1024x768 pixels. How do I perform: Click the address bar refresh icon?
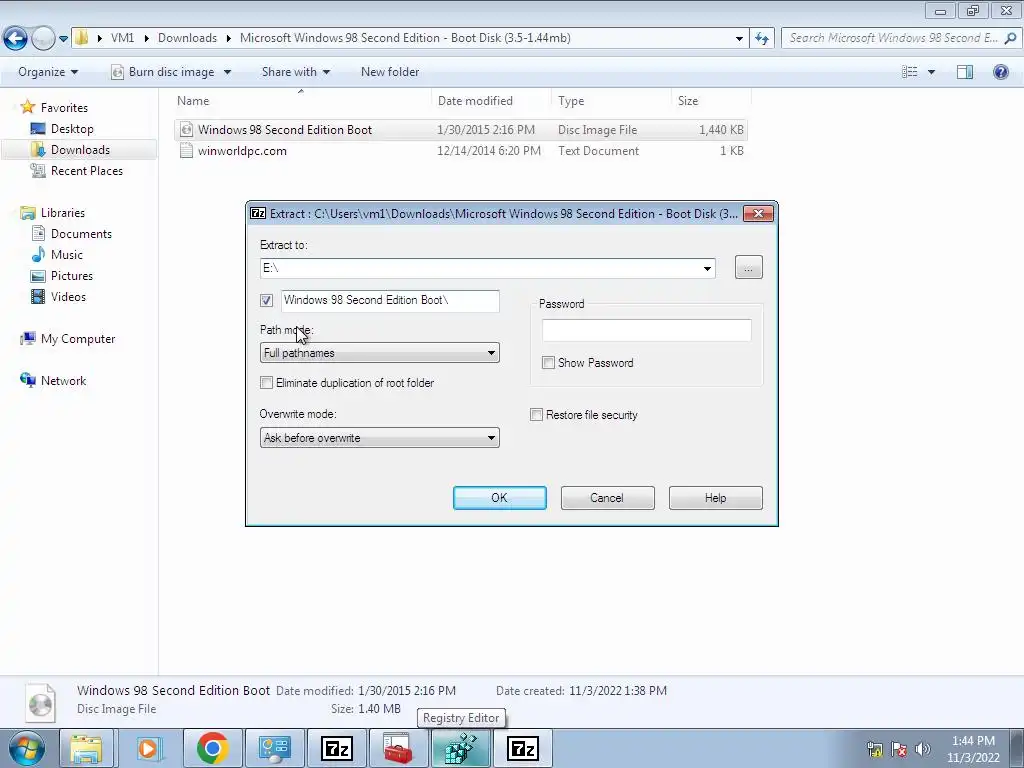[x=761, y=38]
